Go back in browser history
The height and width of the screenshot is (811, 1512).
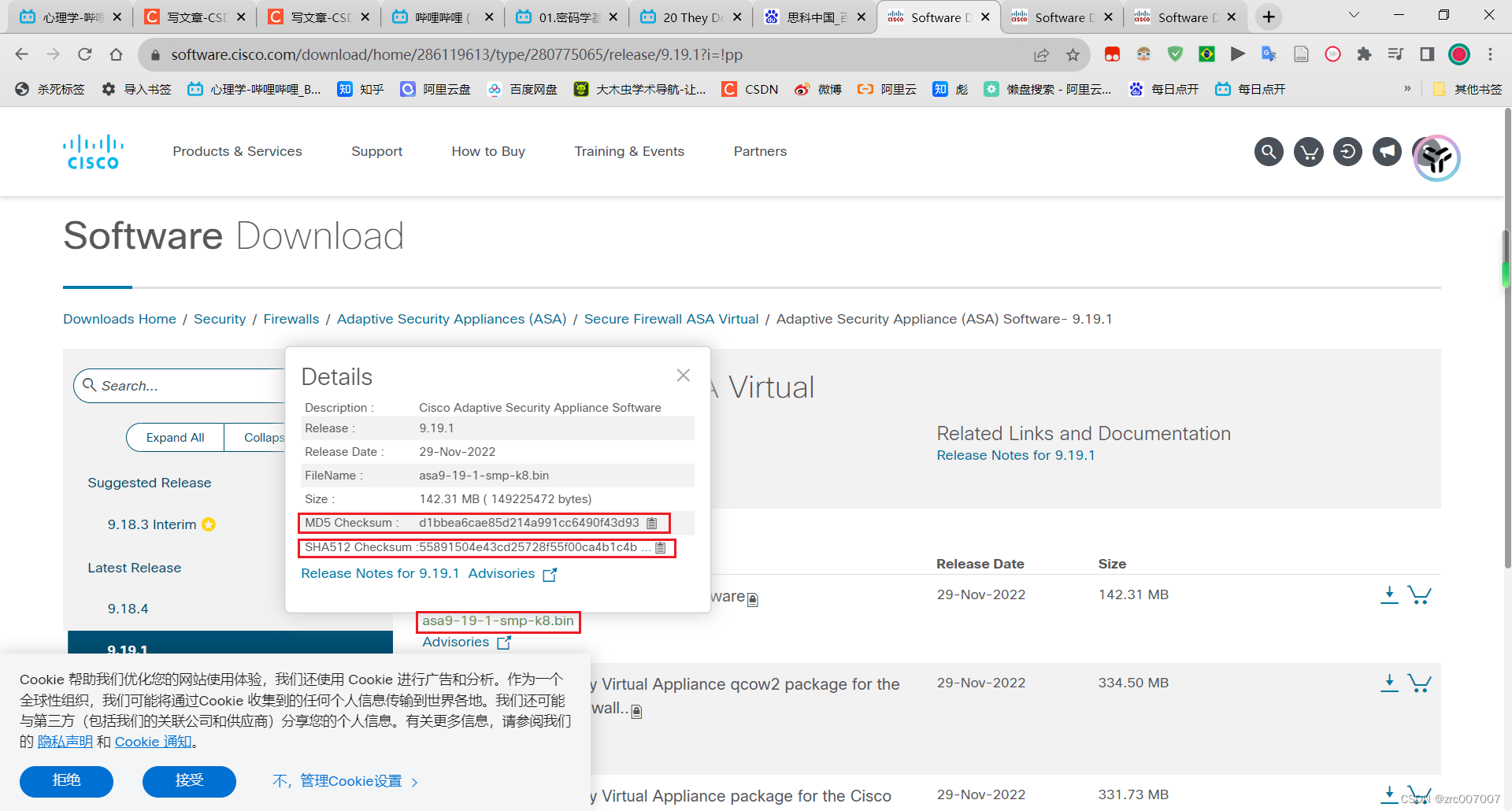coord(22,54)
